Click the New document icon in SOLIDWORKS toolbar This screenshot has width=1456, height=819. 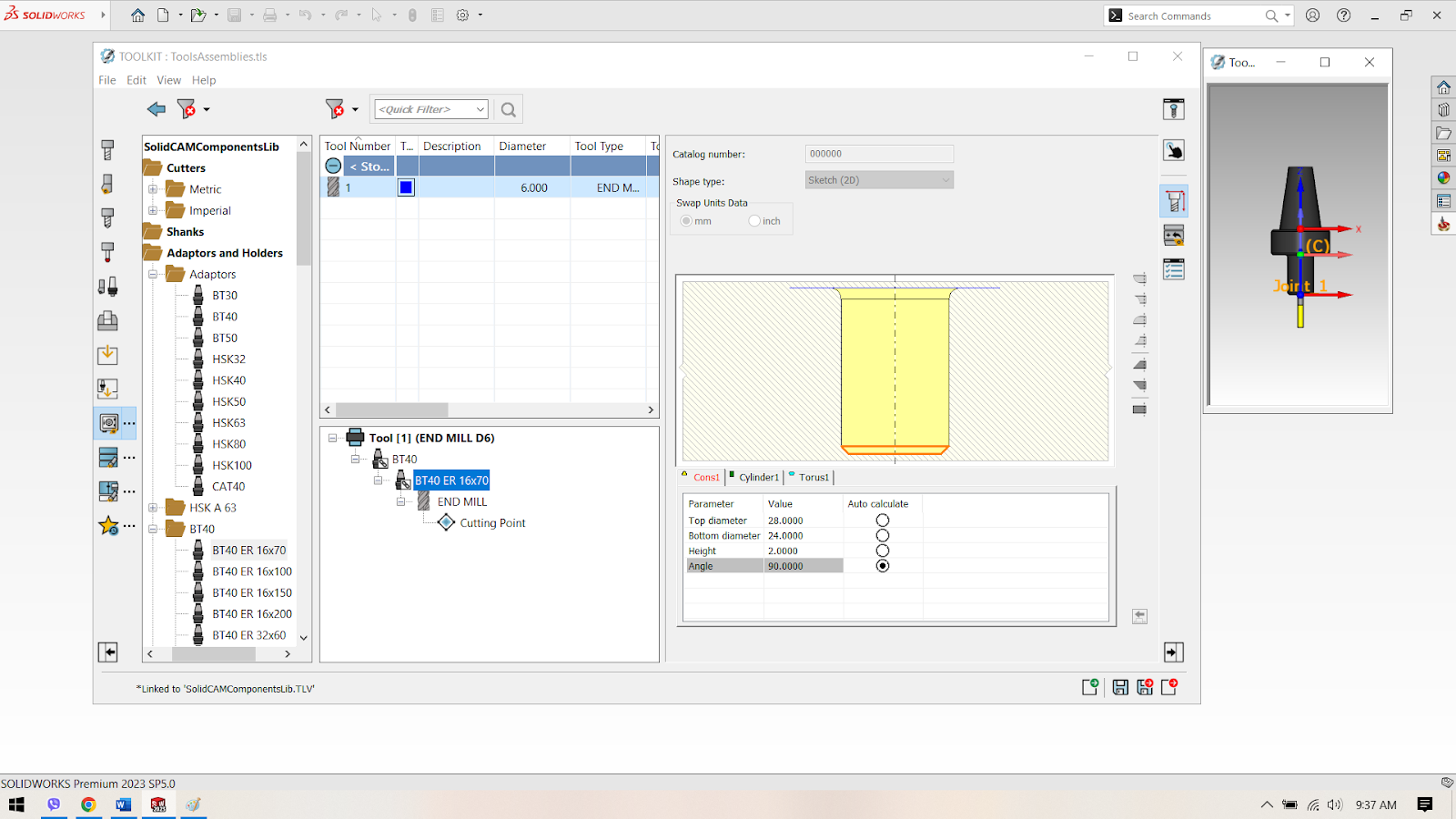pos(163,15)
